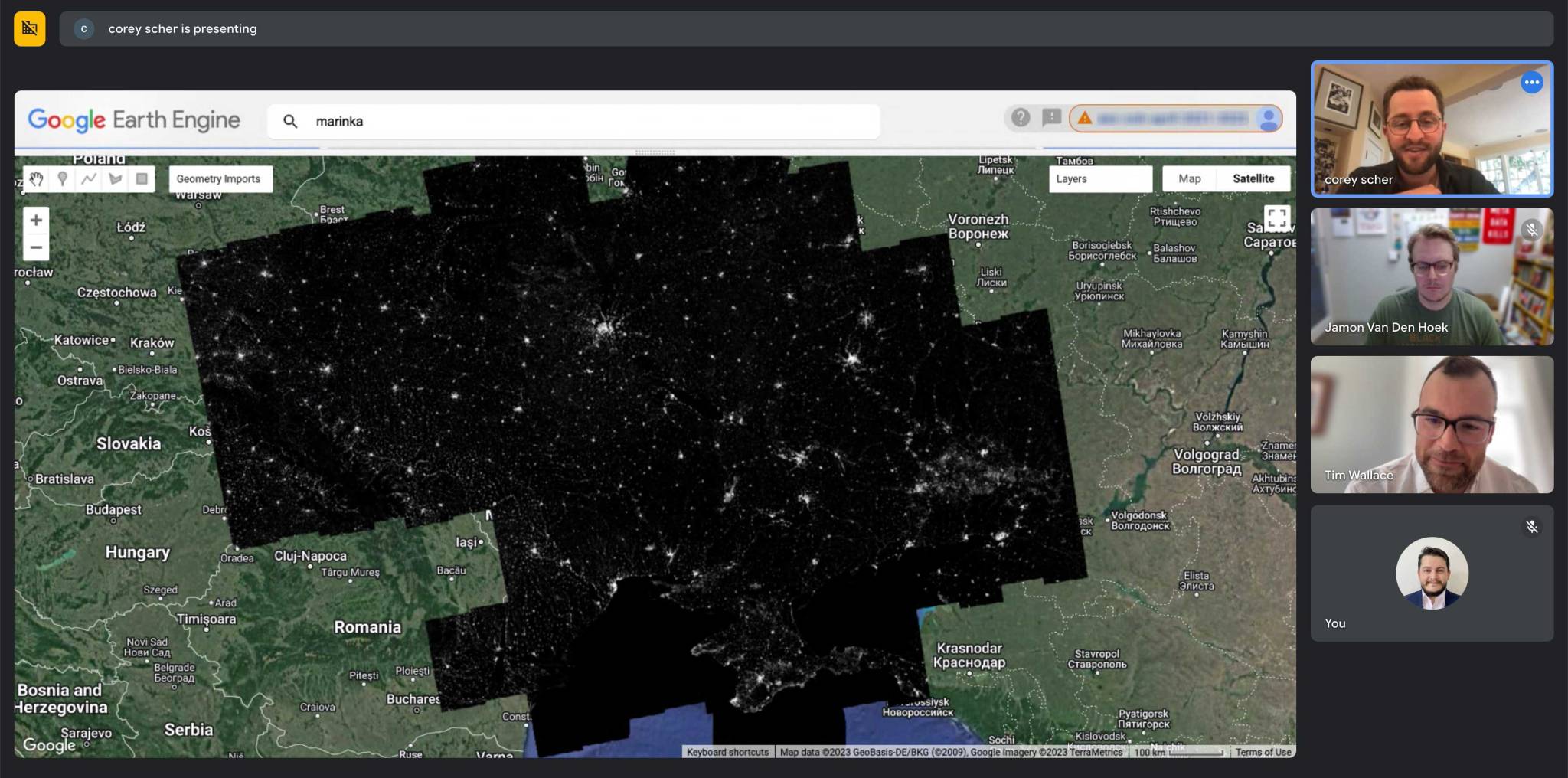The image size is (1568, 778).
Task: Select the polygon drawing tool
Action: click(115, 179)
